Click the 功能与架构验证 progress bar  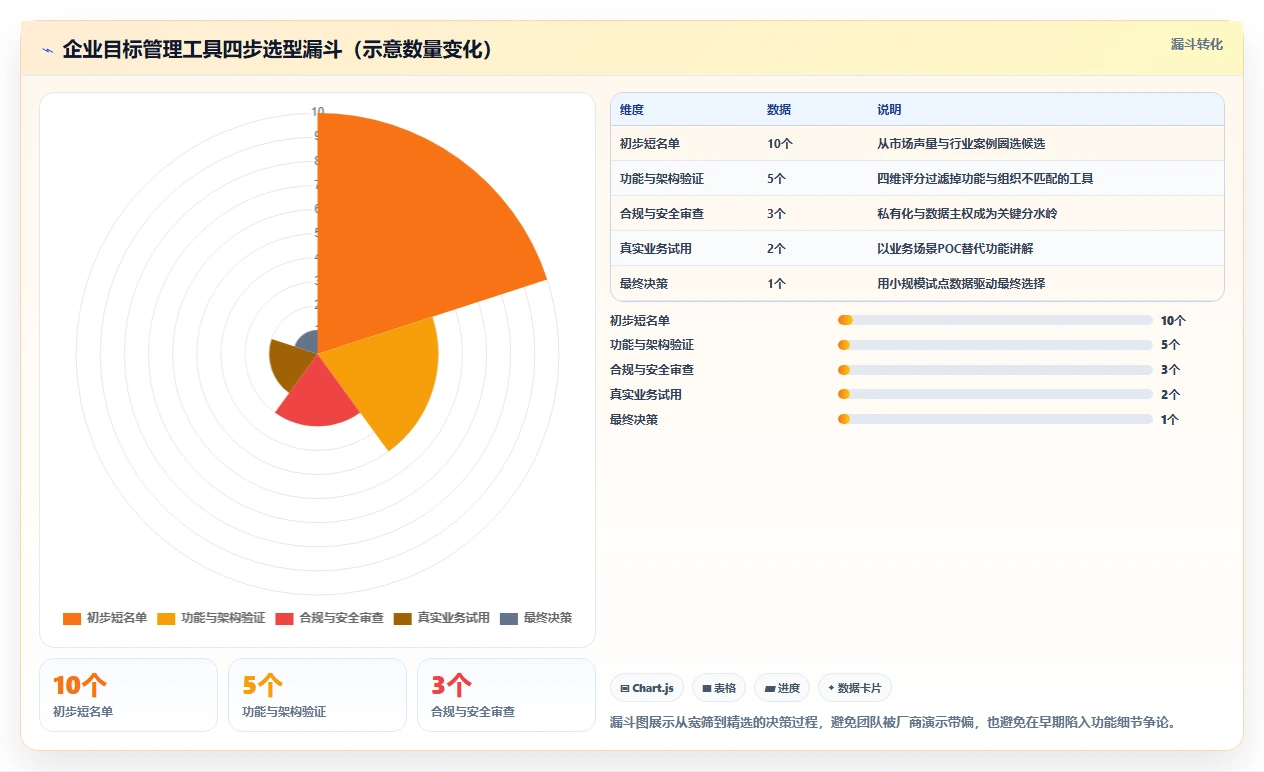[x=995, y=345]
